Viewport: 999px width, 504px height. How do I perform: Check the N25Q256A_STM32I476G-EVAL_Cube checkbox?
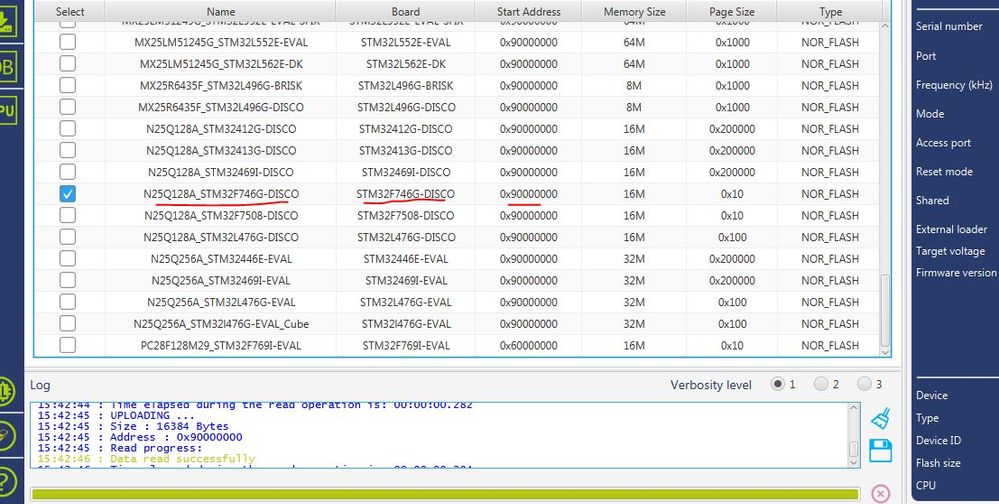[67, 324]
